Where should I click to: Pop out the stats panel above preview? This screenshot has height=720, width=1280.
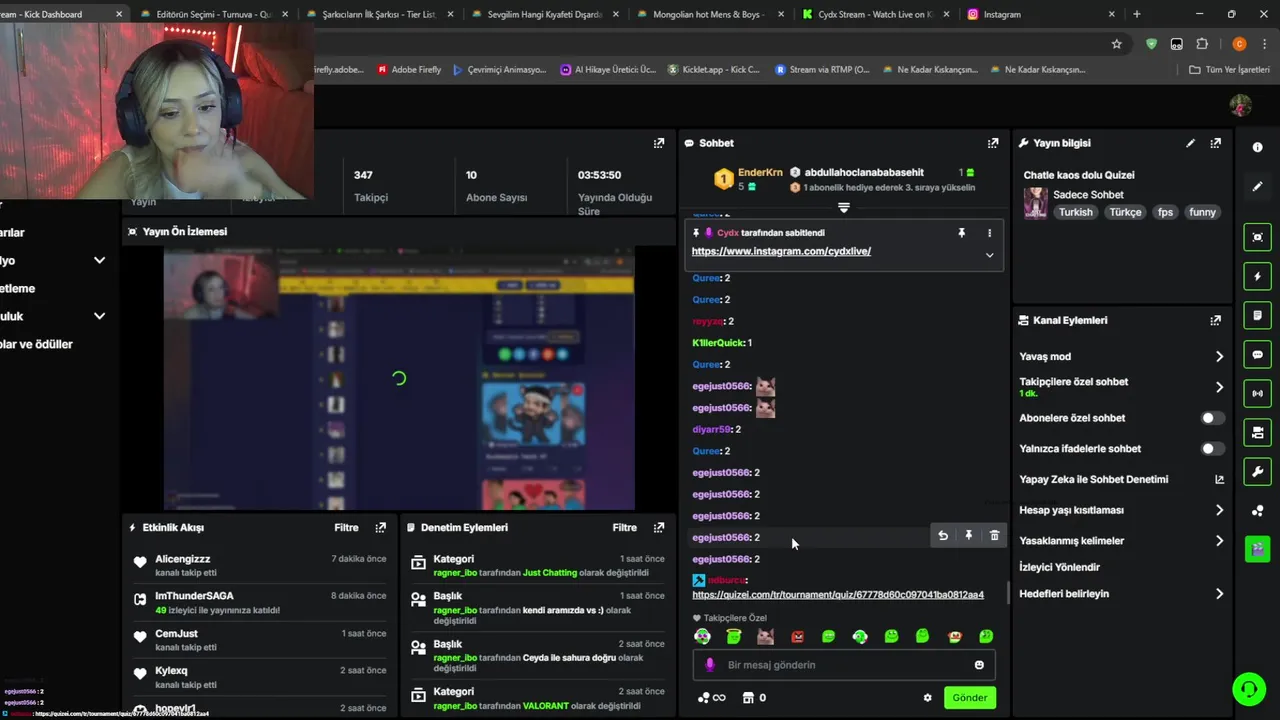[x=658, y=143]
